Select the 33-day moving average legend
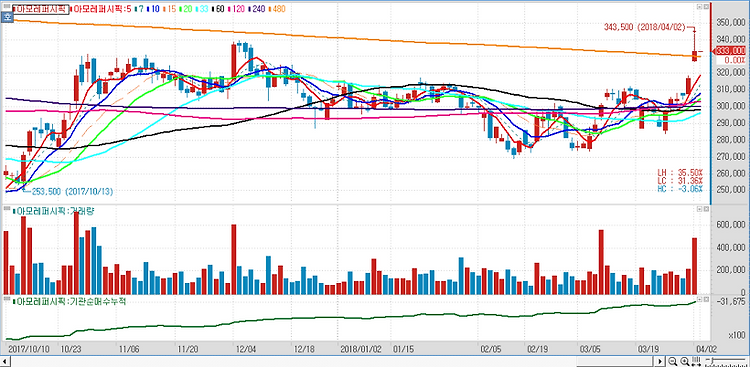 [202, 9]
